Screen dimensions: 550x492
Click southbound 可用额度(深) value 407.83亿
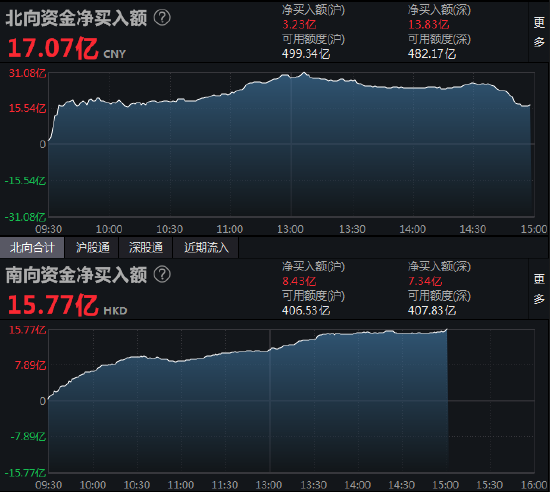[x=432, y=310]
